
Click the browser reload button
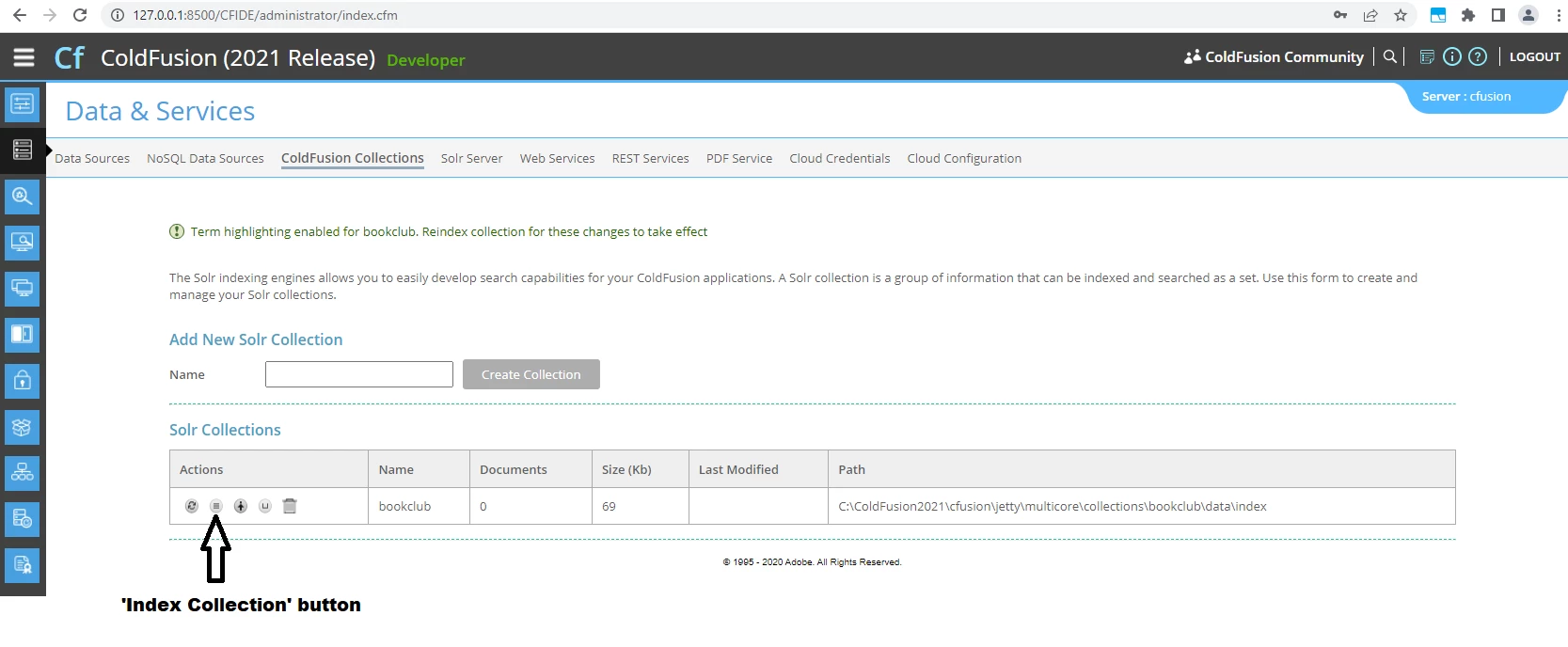click(80, 15)
